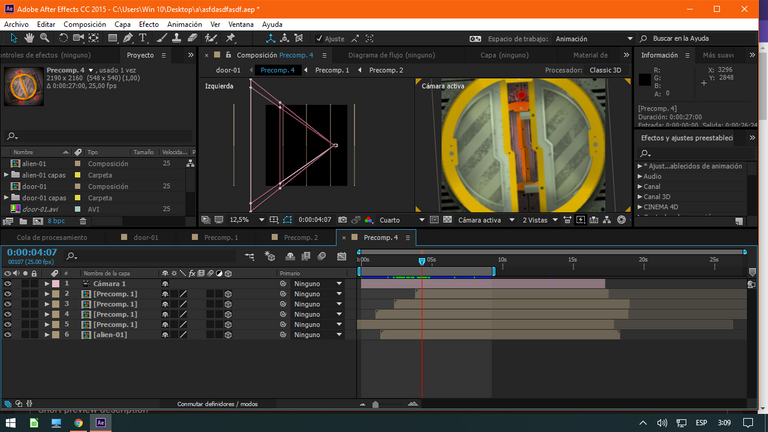The height and width of the screenshot is (432, 768).
Task: Open the 2 Vistas layout dropdown
Action: click(x=540, y=220)
